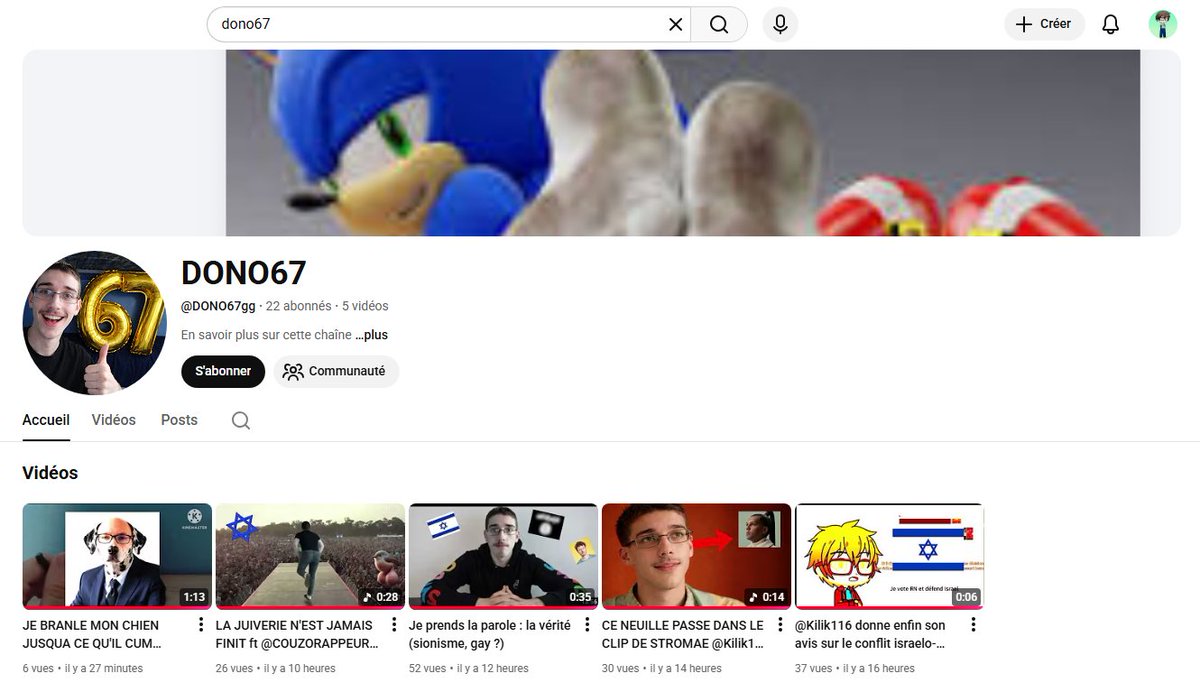Open the account avatar menu at top right
Screen dimensions: 1200x692
point(1162,25)
